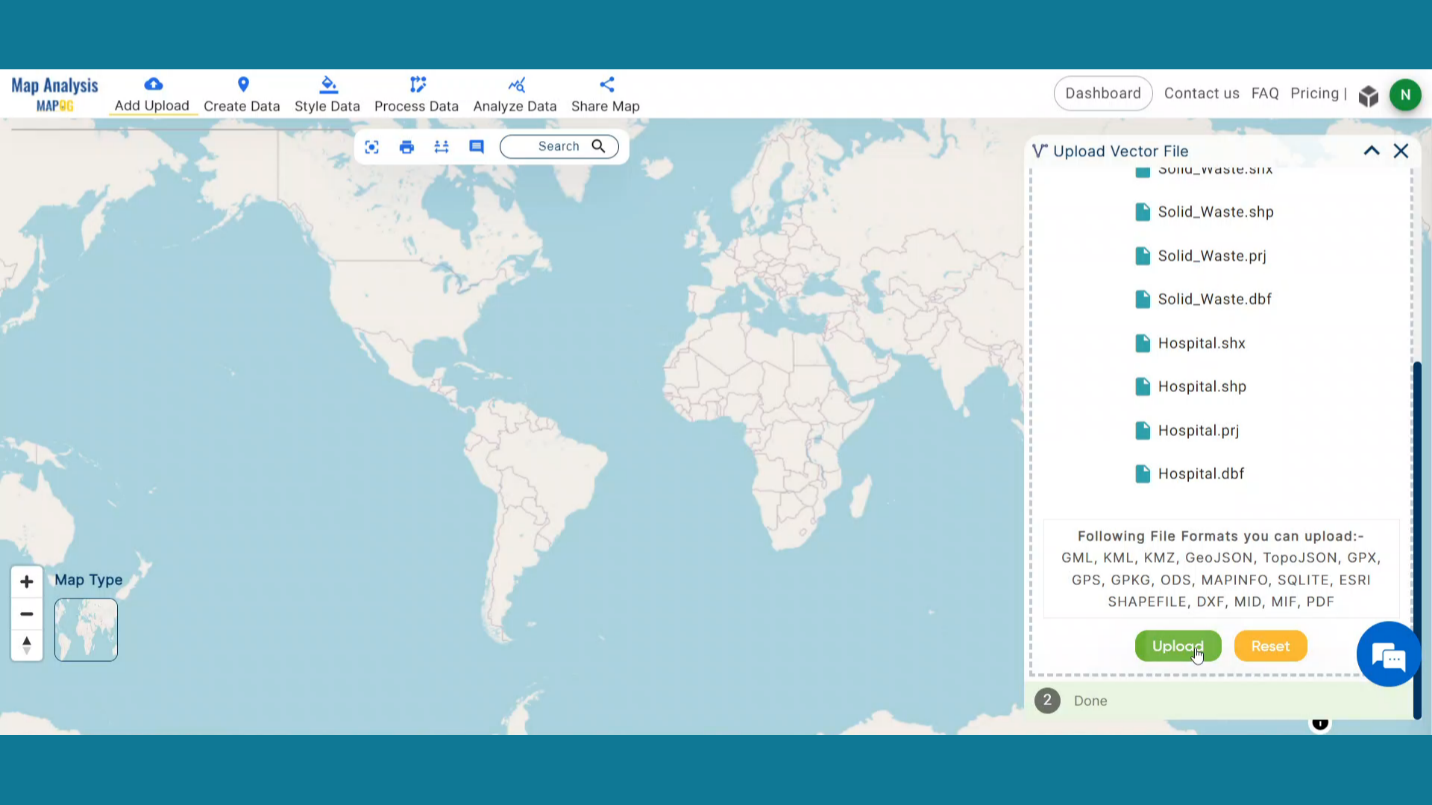Select the Hospital.shp file name

[1202, 386]
